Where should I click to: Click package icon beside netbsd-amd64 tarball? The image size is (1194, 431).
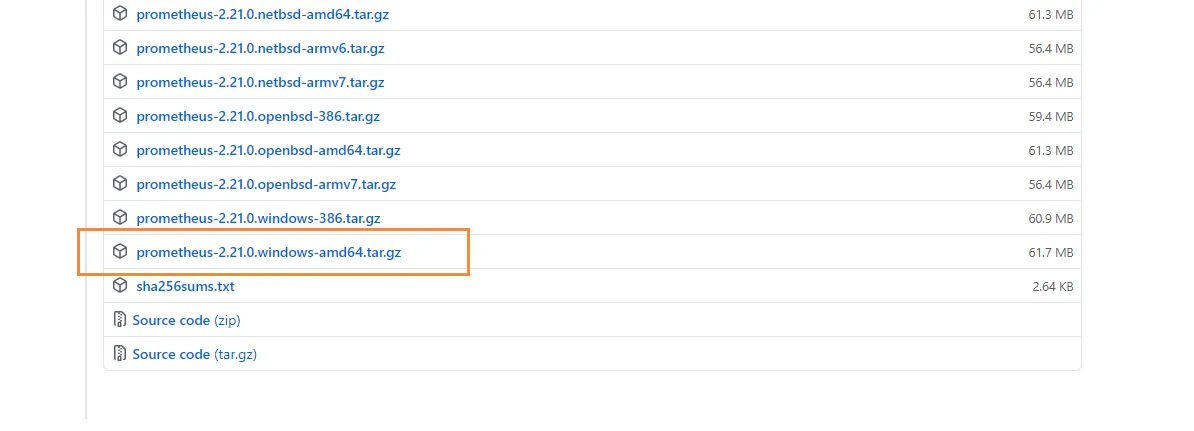[120, 14]
